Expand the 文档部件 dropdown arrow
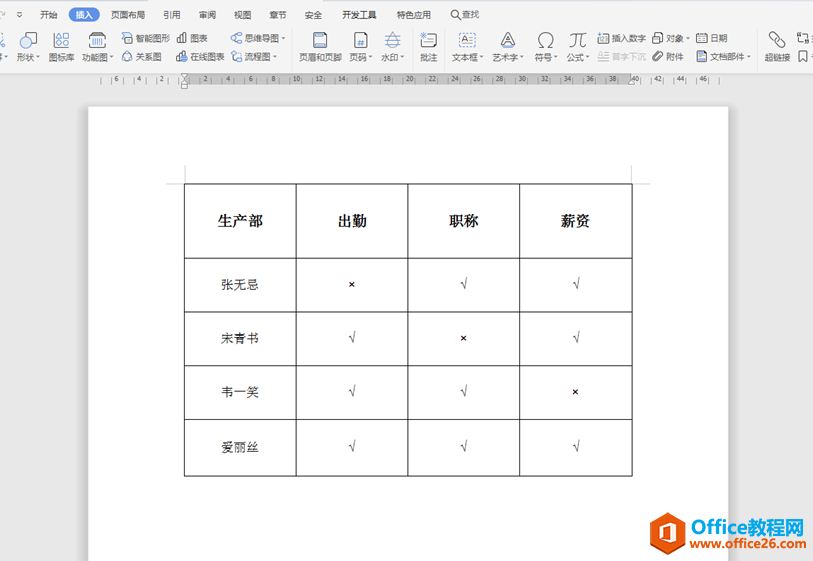Image resolution: width=813 pixels, height=561 pixels. (x=749, y=57)
